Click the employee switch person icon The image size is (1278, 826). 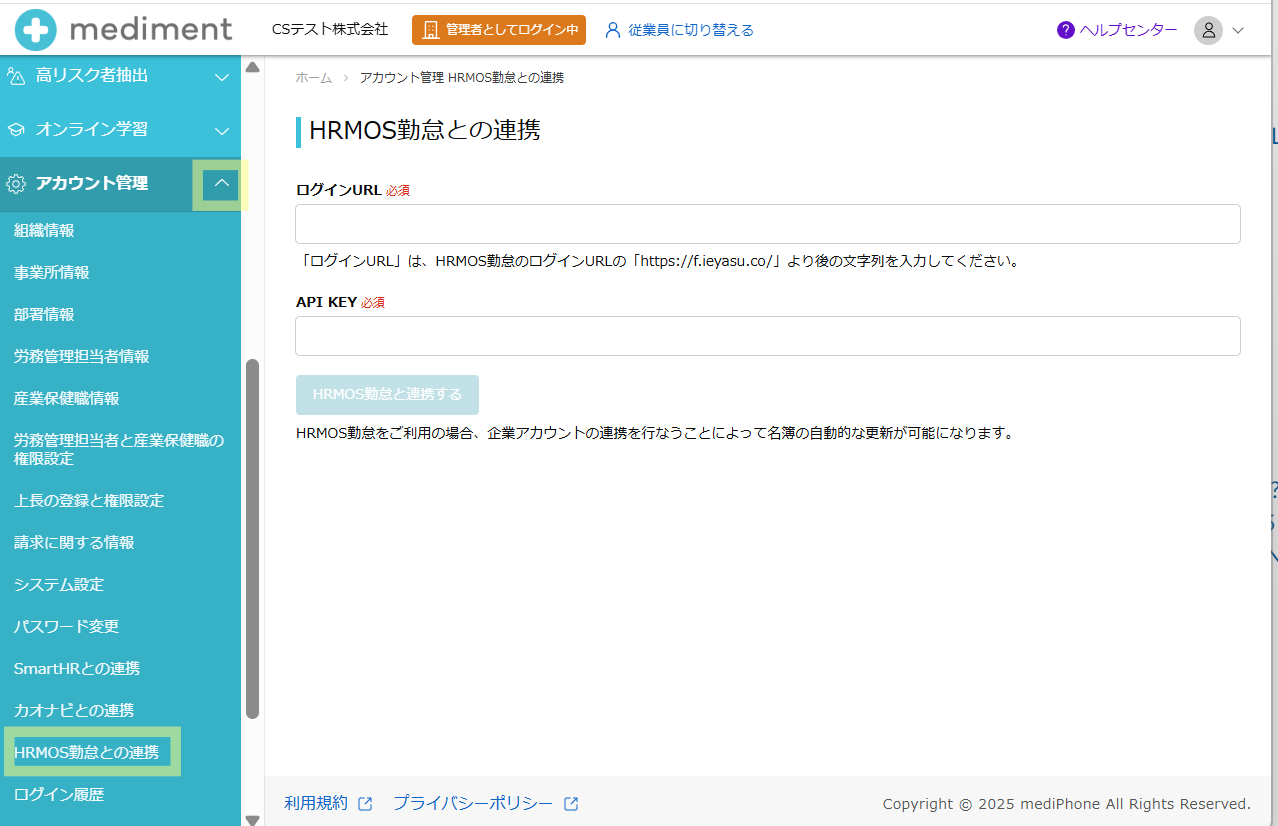tap(613, 30)
